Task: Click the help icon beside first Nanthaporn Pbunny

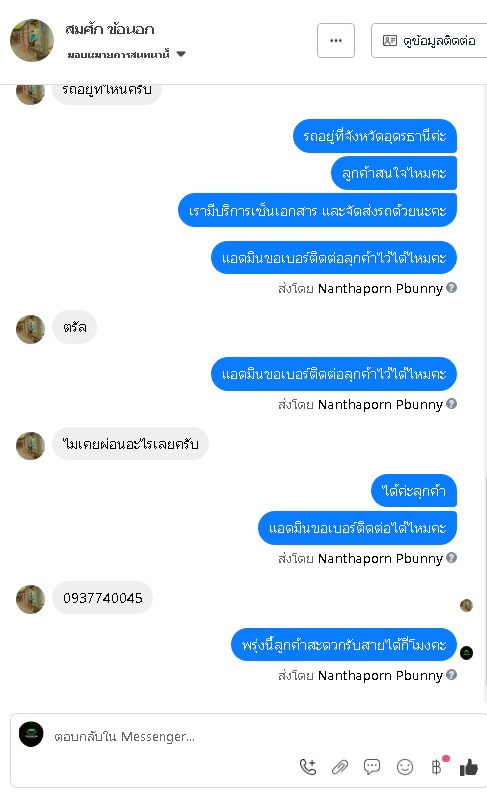Action: tap(452, 288)
